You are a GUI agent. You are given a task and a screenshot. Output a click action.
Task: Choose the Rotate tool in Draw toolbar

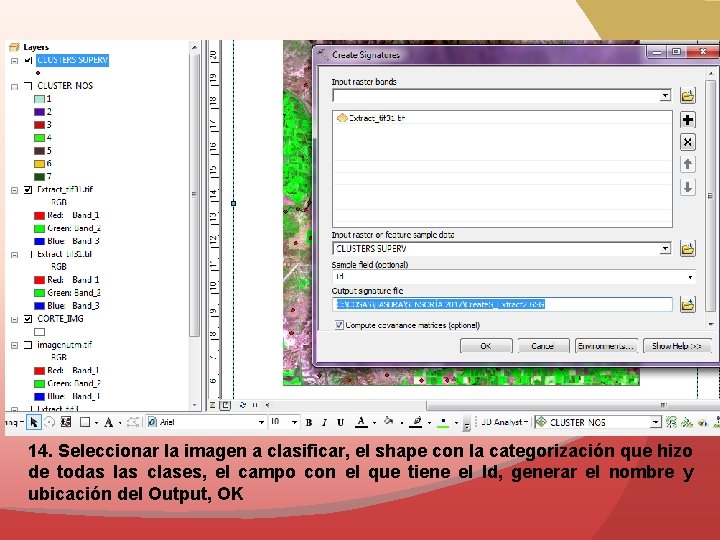pos(50,422)
